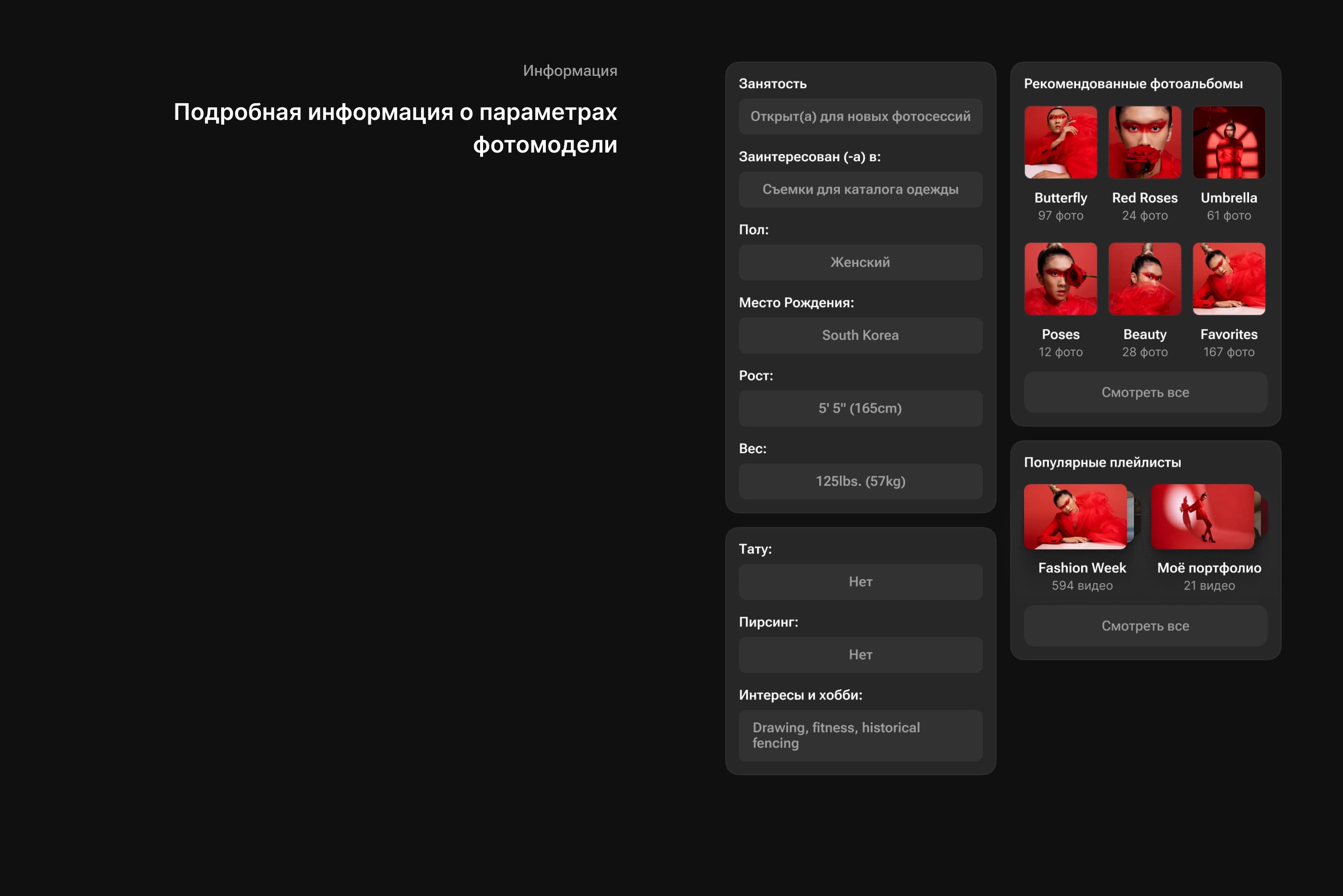This screenshot has height=896, width=1343.
Task: Click the Нет field under Пирсинг
Action: pyautogui.click(x=860, y=655)
